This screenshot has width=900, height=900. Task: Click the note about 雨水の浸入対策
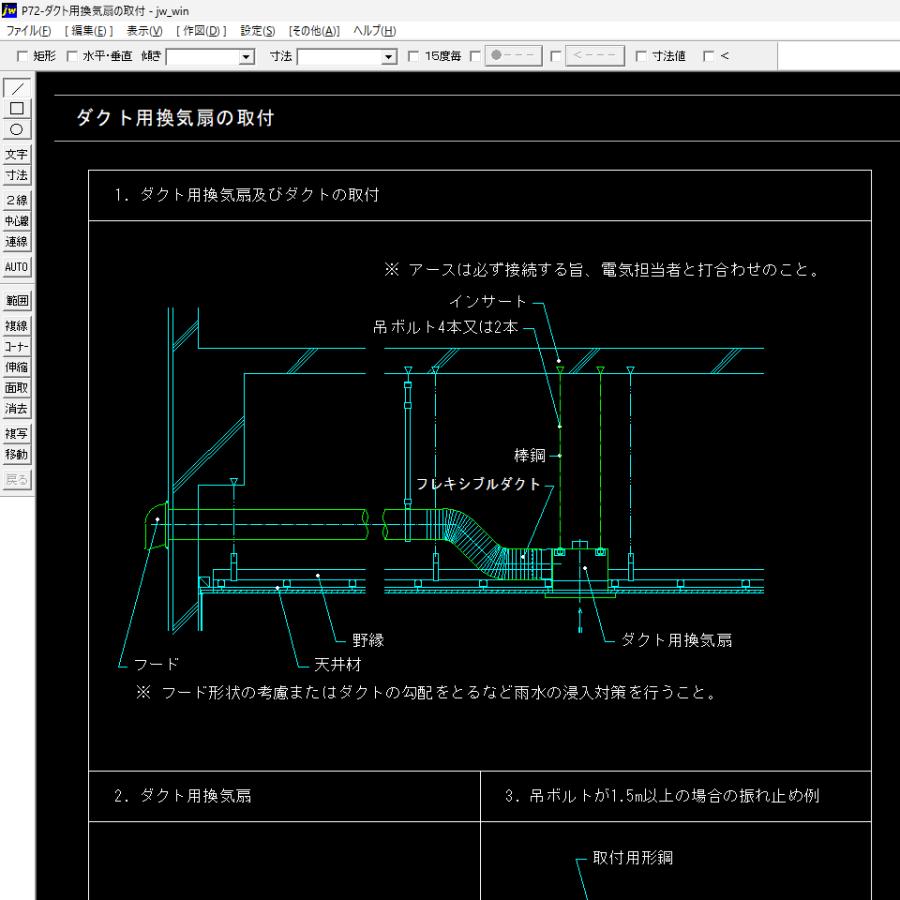(428, 693)
